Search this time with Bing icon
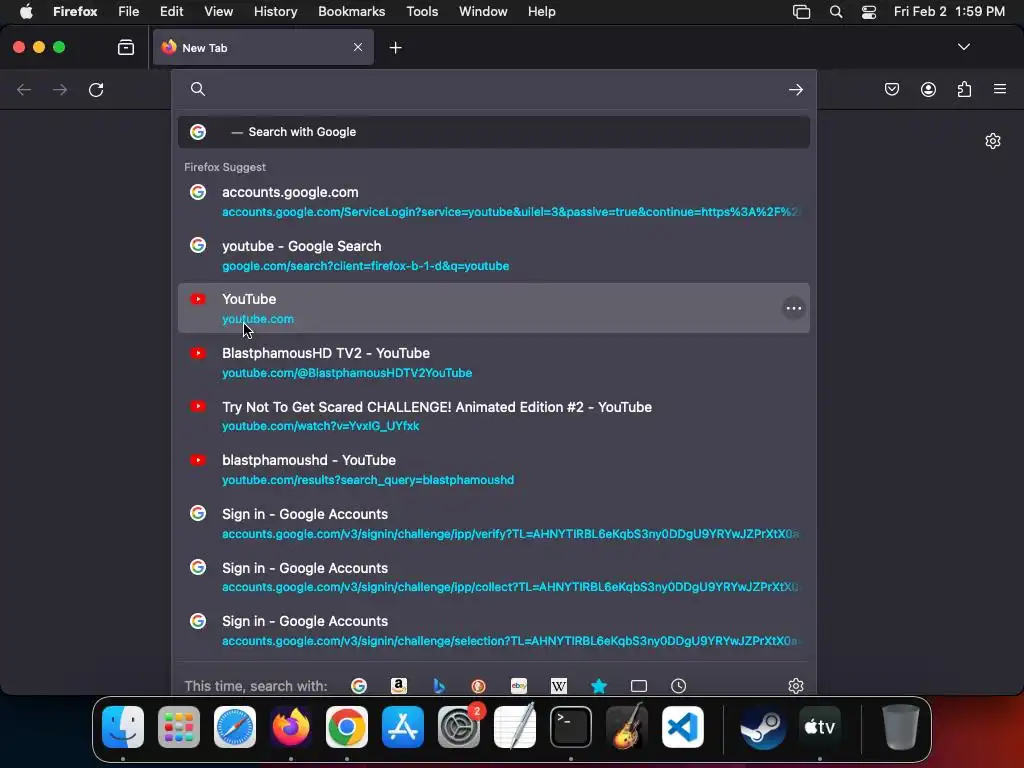 point(439,686)
